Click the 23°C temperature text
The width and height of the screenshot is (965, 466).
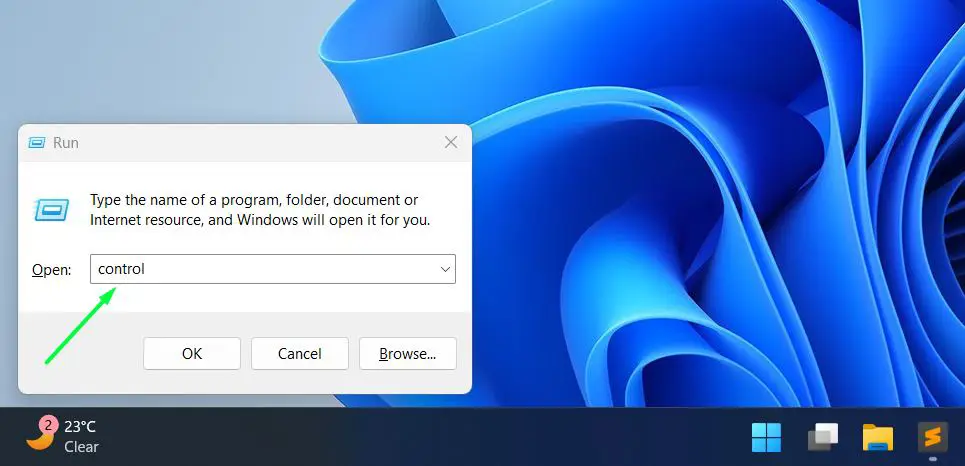pos(80,427)
